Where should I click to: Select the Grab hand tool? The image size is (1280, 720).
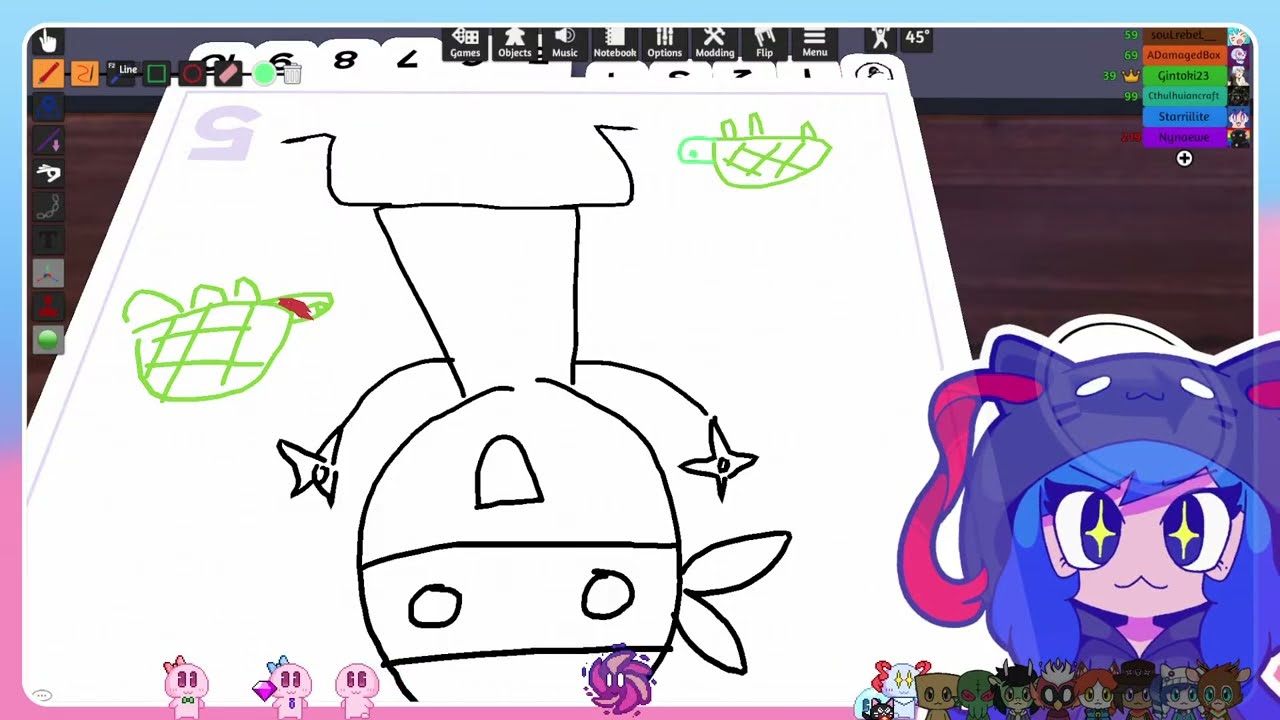point(48,40)
